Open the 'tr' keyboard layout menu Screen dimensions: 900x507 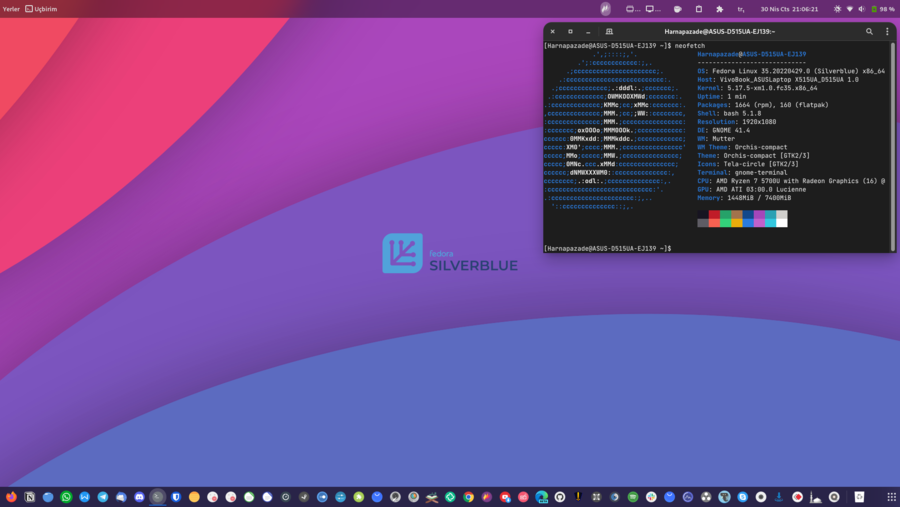pos(741,9)
